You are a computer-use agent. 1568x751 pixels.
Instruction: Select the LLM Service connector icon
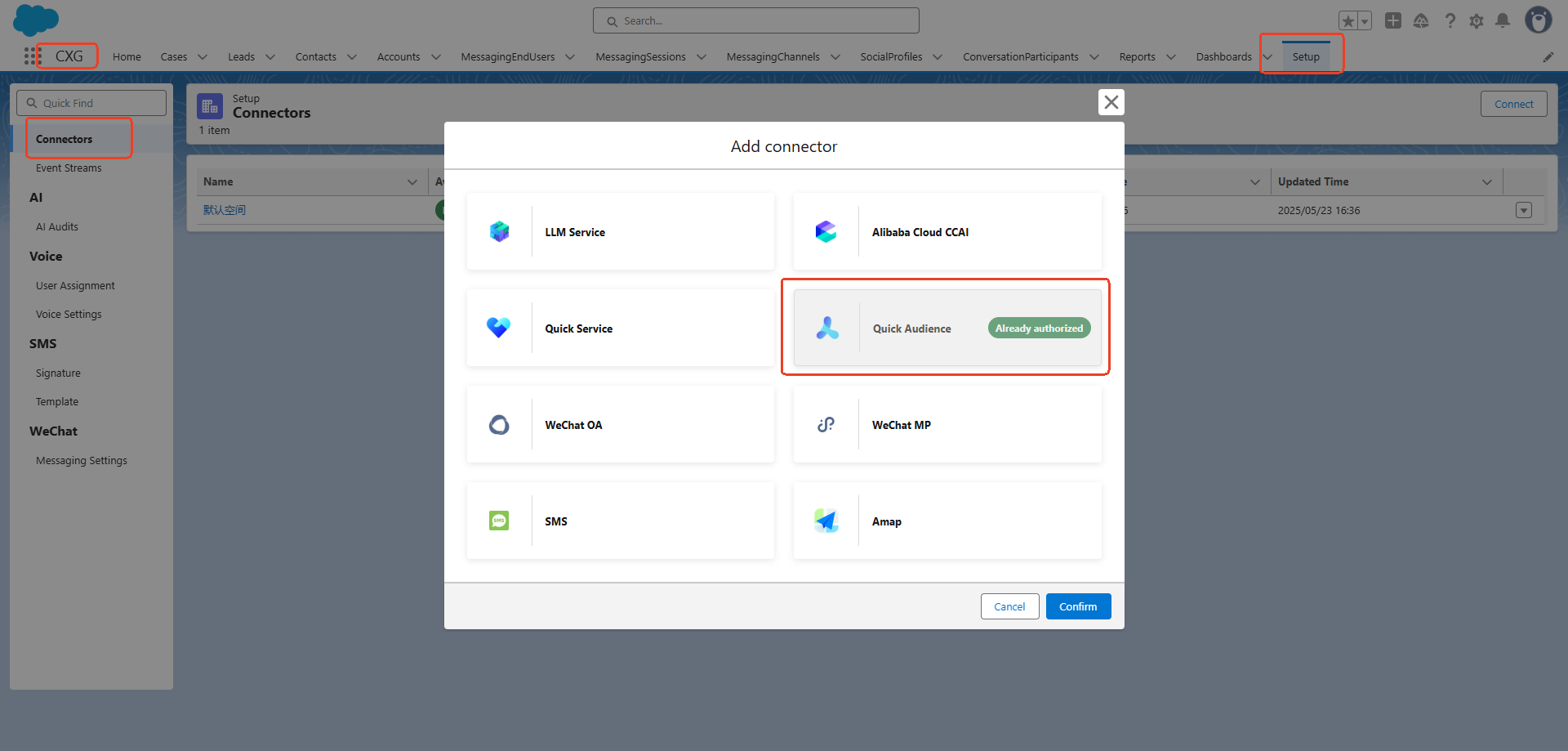click(500, 231)
